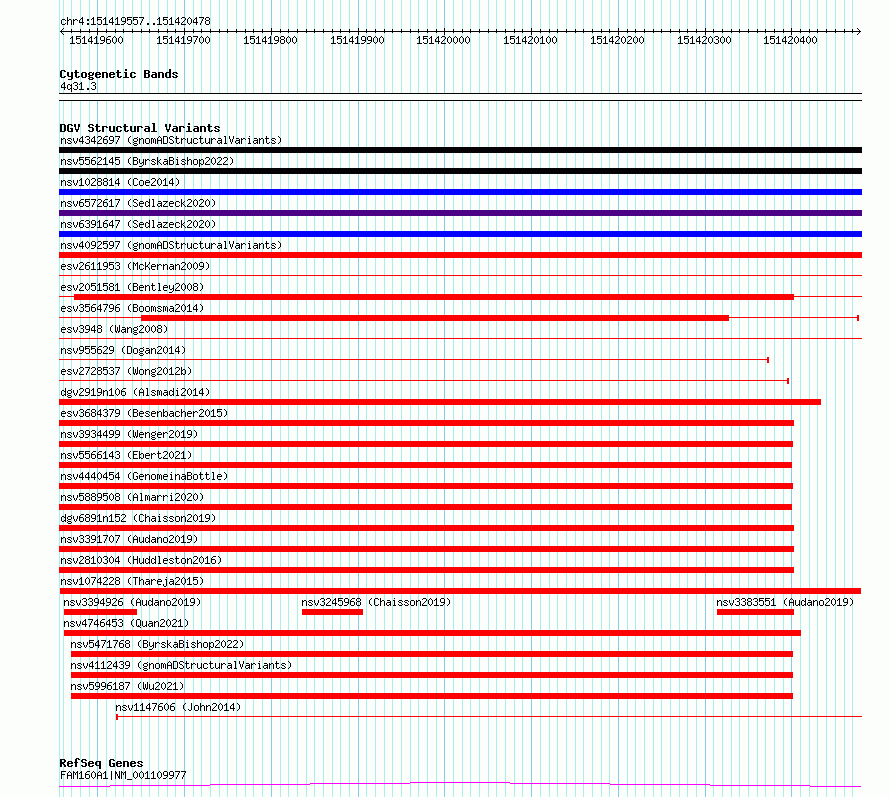
Task: Click ruler position 151420200
Action: tap(617, 40)
